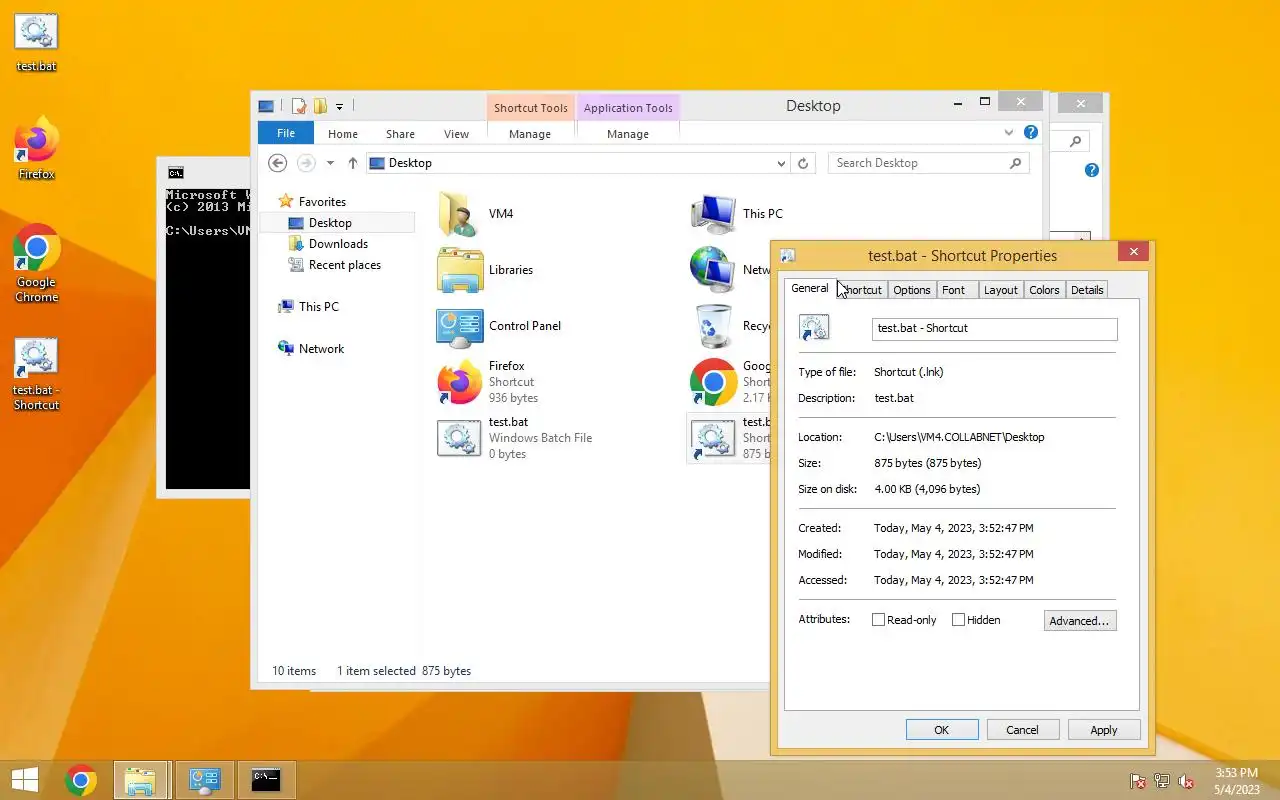Refresh the Desktop folder view
The image size is (1280, 800).
tap(803, 163)
